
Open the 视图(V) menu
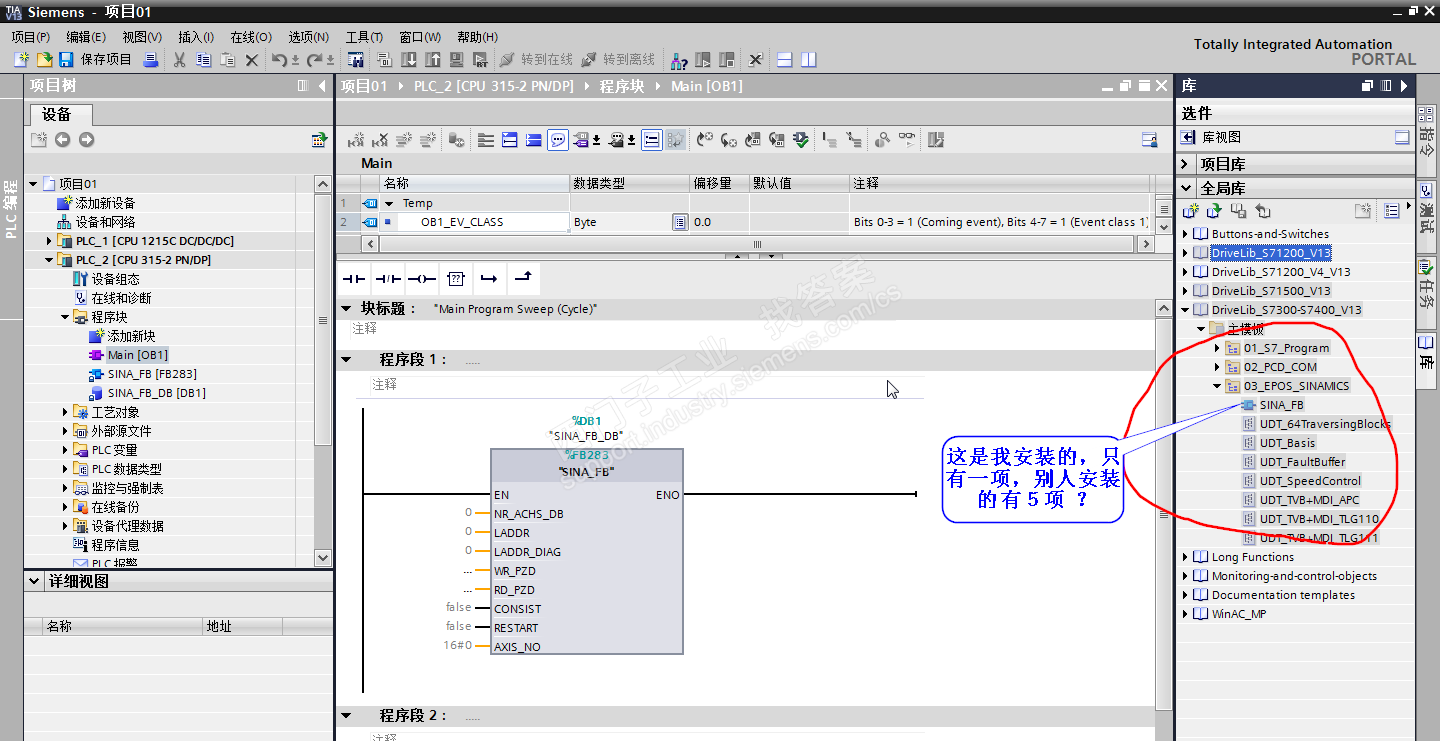tap(142, 37)
